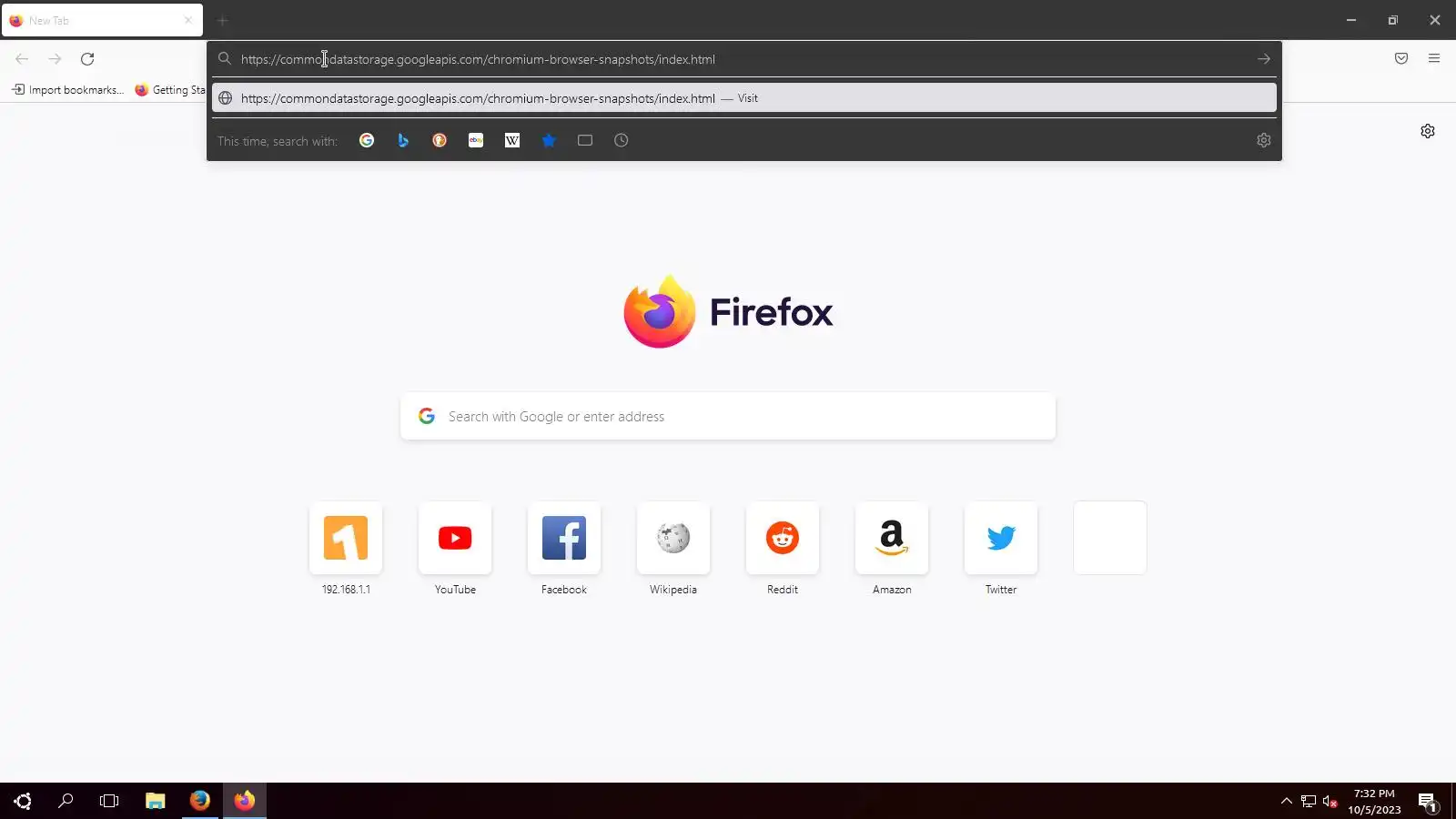Open a new tab with plus button
This screenshot has width=1456, height=819.
[x=222, y=20]
